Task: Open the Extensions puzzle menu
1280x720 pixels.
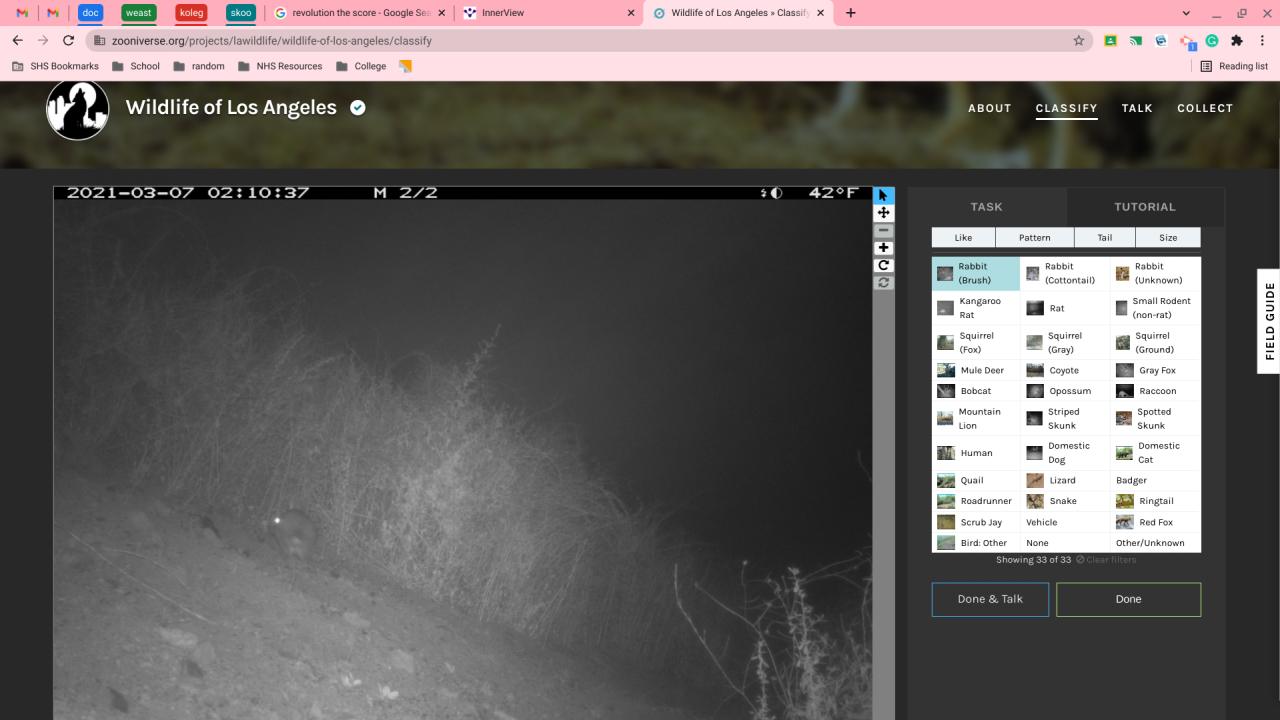Action: [x=1237, y=41]
